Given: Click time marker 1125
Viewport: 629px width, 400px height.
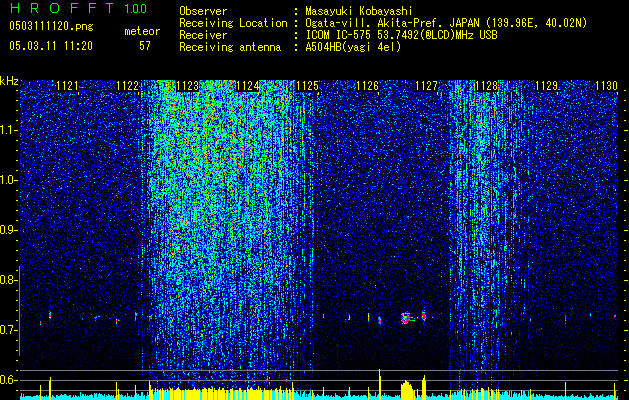Looking at the screenshot, I should coord(307,86).
